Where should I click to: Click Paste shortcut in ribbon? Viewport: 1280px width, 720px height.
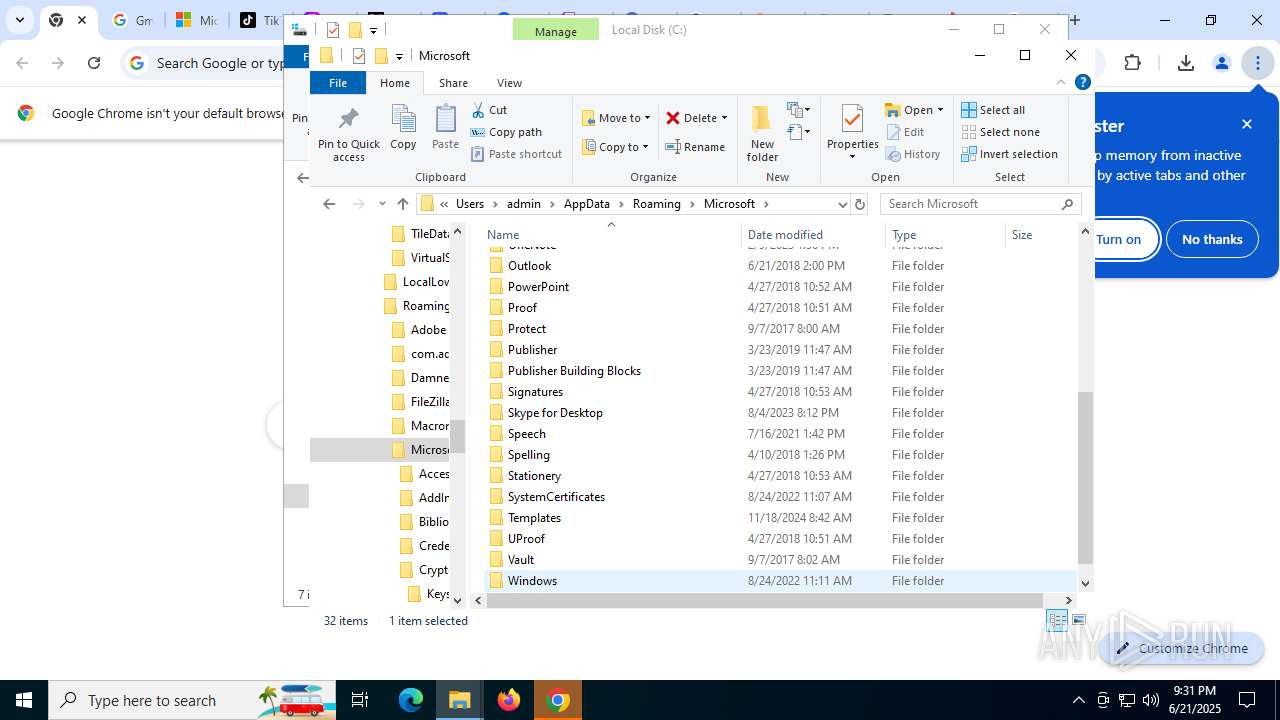coord(516,154)
